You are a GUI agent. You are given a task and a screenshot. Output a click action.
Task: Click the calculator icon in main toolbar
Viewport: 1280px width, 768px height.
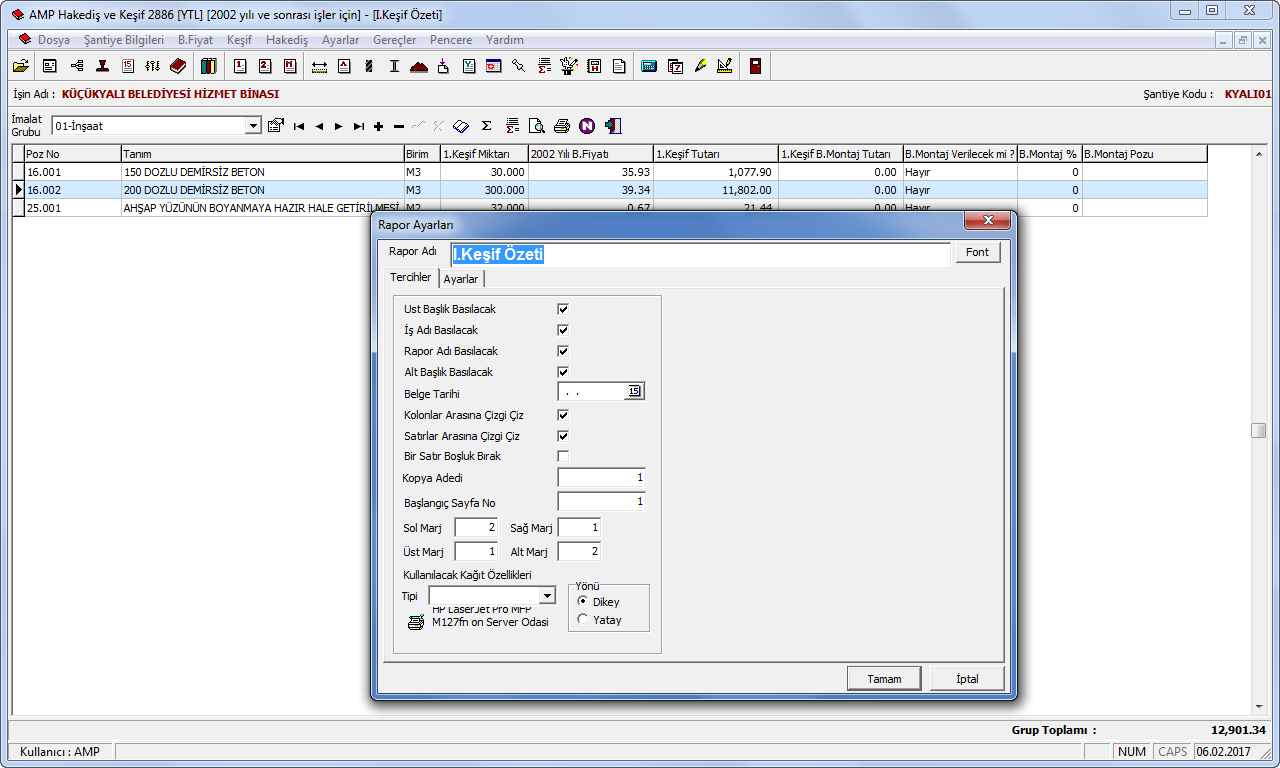point(649,67)
